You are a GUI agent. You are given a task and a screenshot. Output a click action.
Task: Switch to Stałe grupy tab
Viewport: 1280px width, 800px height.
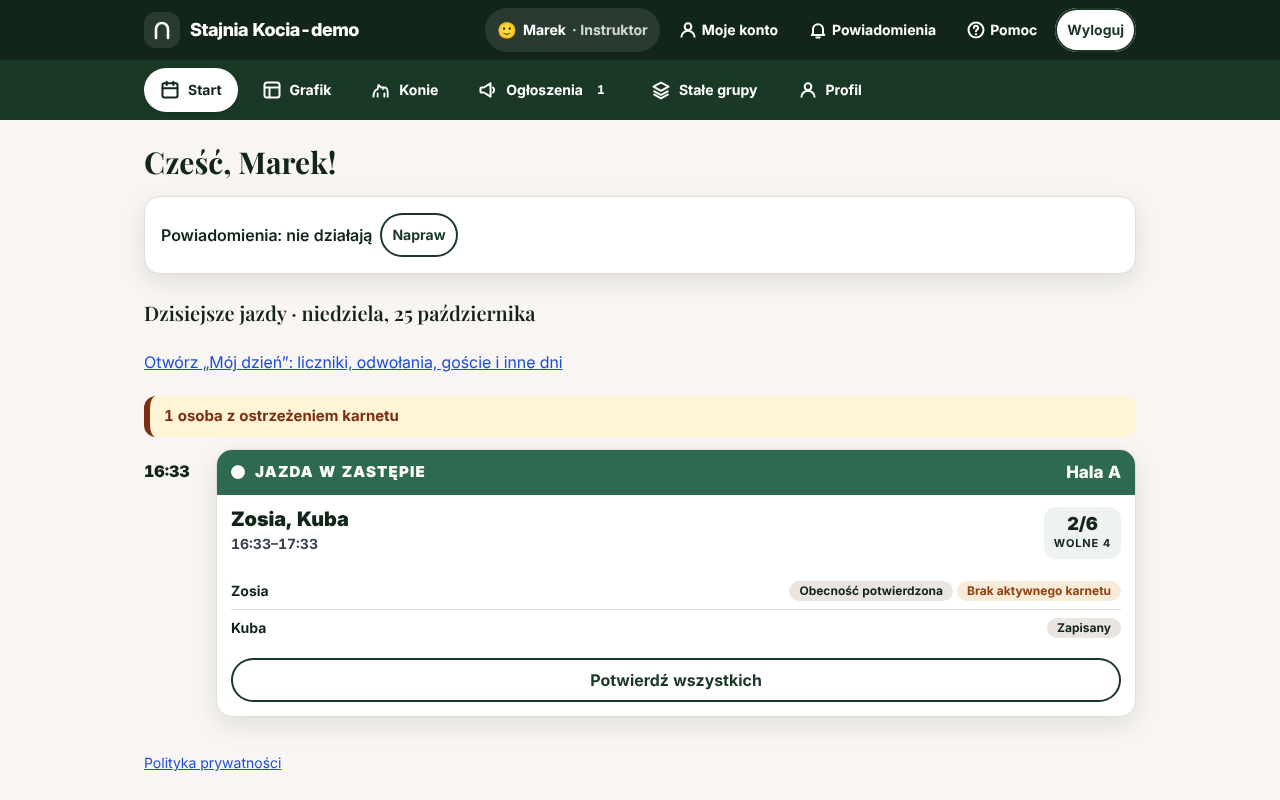pyautogui.click(x=704, y=90)
